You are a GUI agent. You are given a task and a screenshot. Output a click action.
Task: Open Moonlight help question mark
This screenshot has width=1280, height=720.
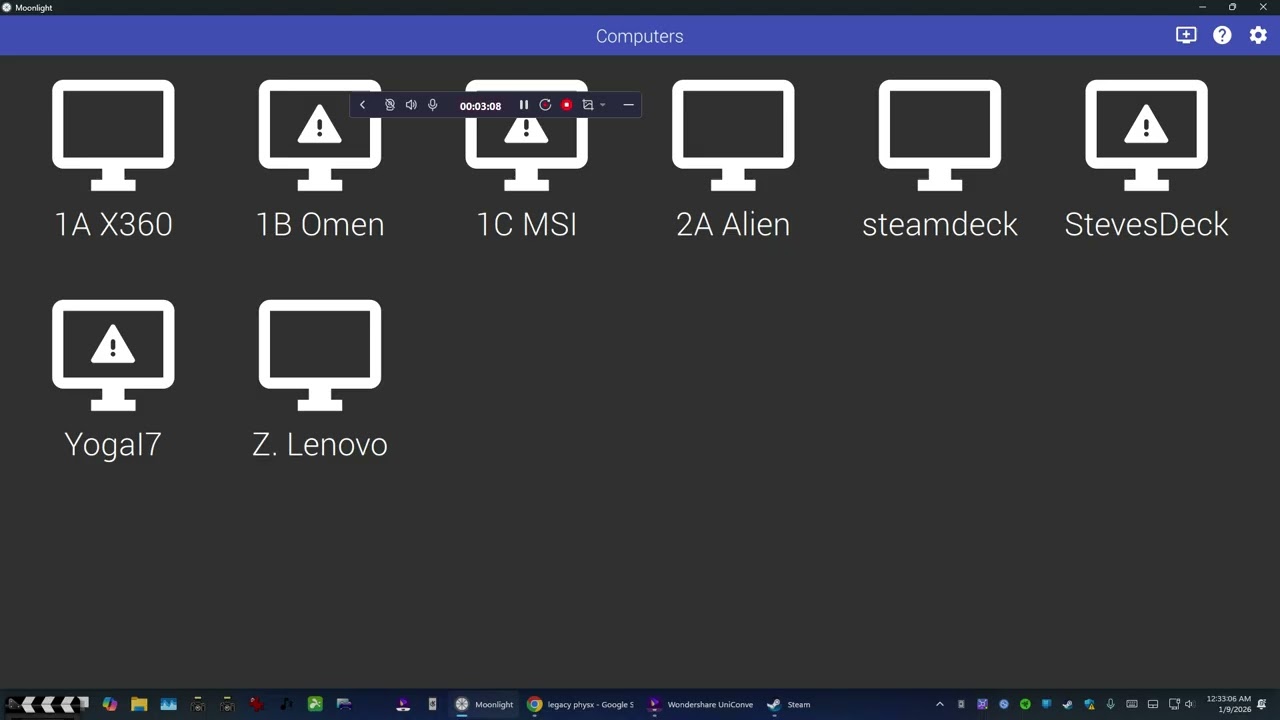tap(1222, 35)
